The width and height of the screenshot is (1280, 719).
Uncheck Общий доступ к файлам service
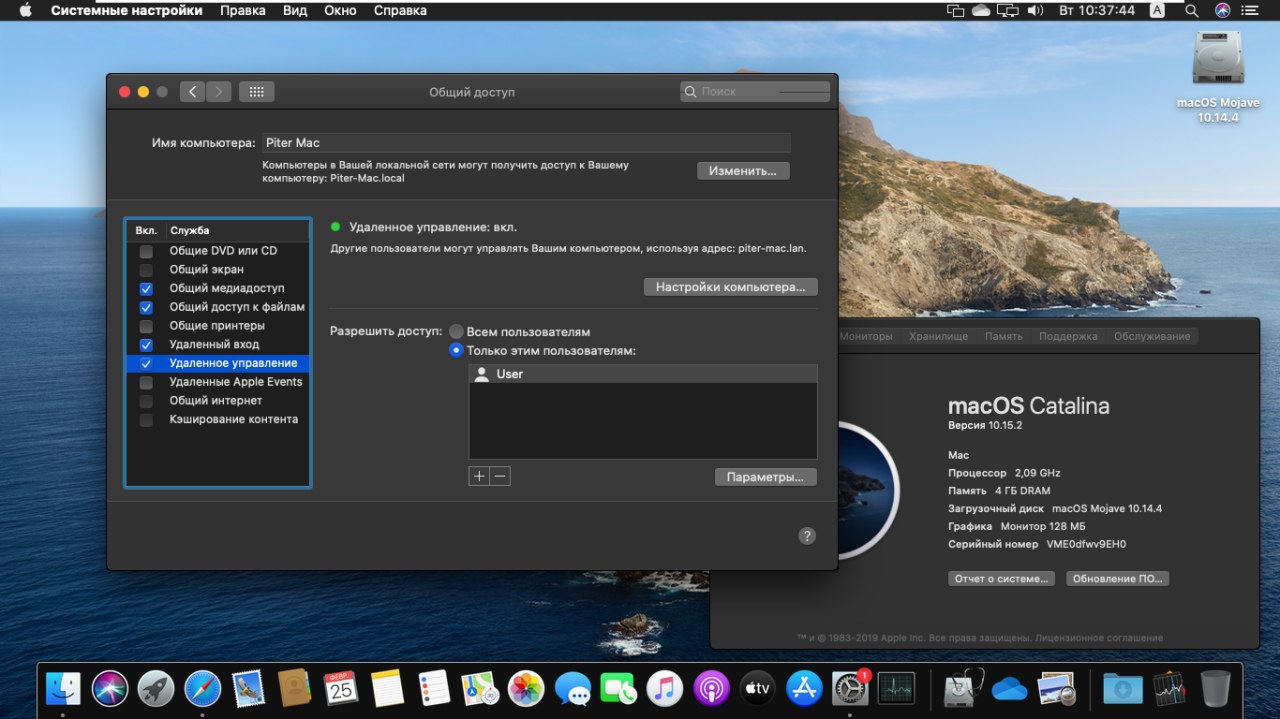[x=147, y=307]
